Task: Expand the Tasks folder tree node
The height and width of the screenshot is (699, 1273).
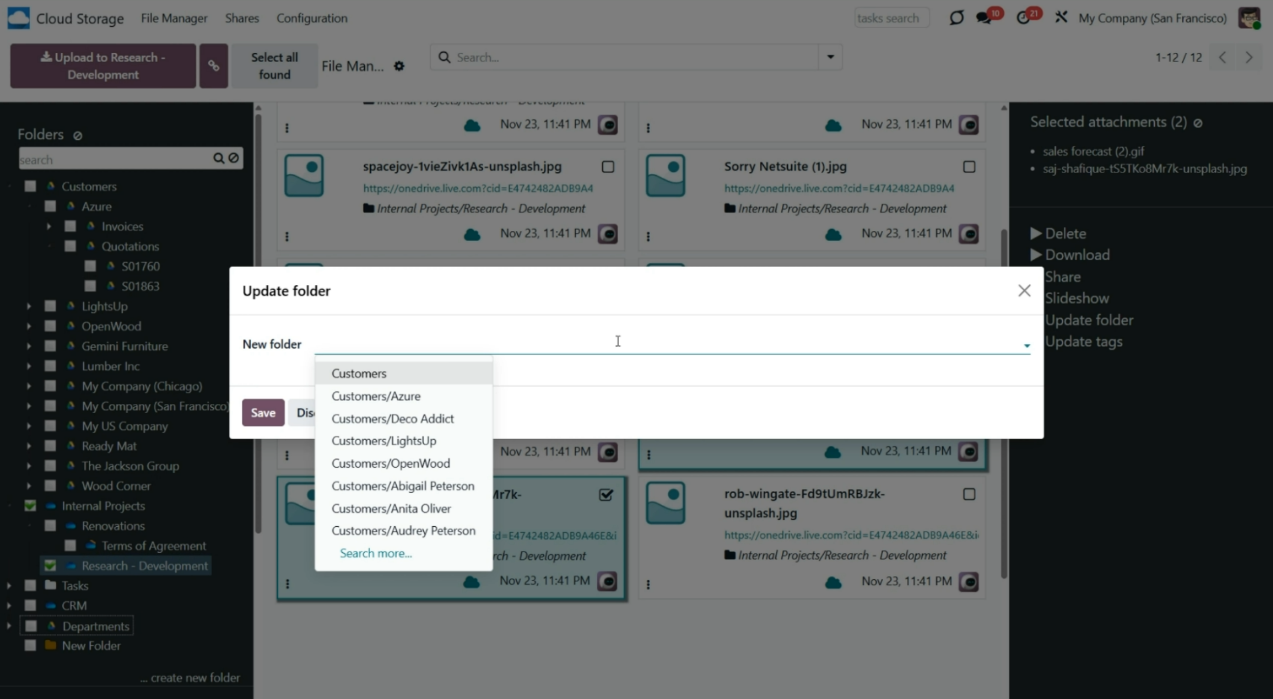Action: (9, 586)
